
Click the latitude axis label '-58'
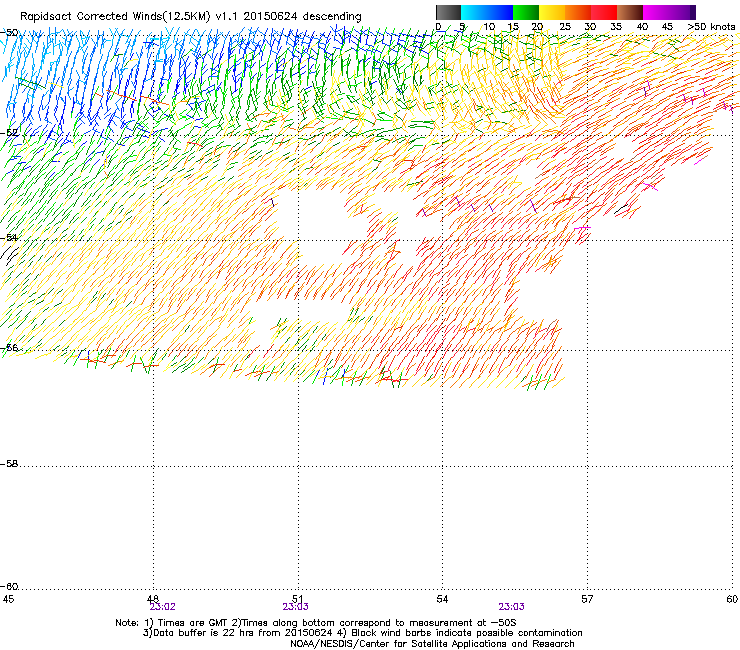pyautogui.click(x=9, y=464)
